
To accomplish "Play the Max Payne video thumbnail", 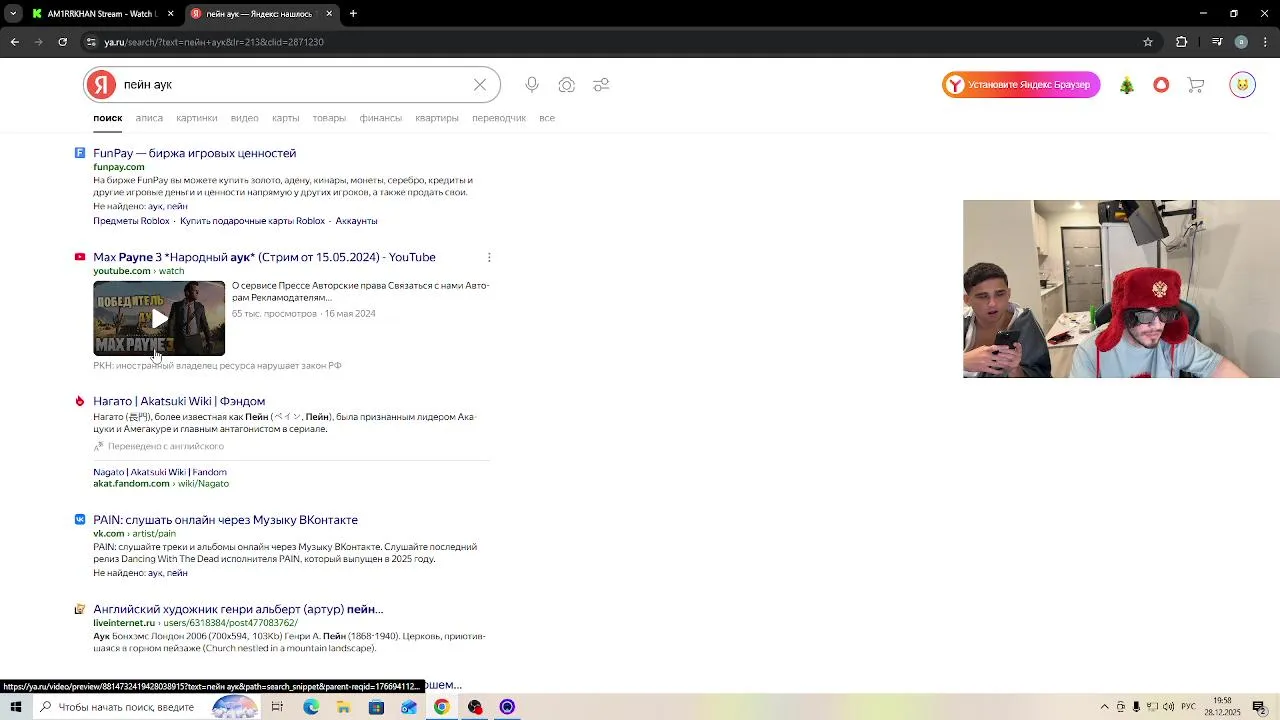I will click(x=159, y=318).
